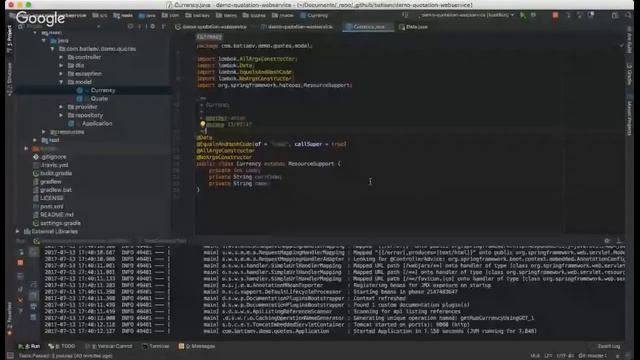Select pom.xml in the project tree

[52, 206]
